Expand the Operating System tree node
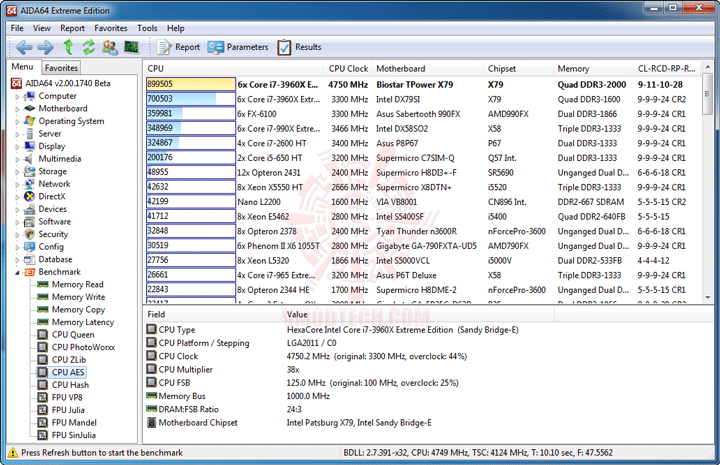The height and width of the screenshot is (465, 720). point(17,121)
